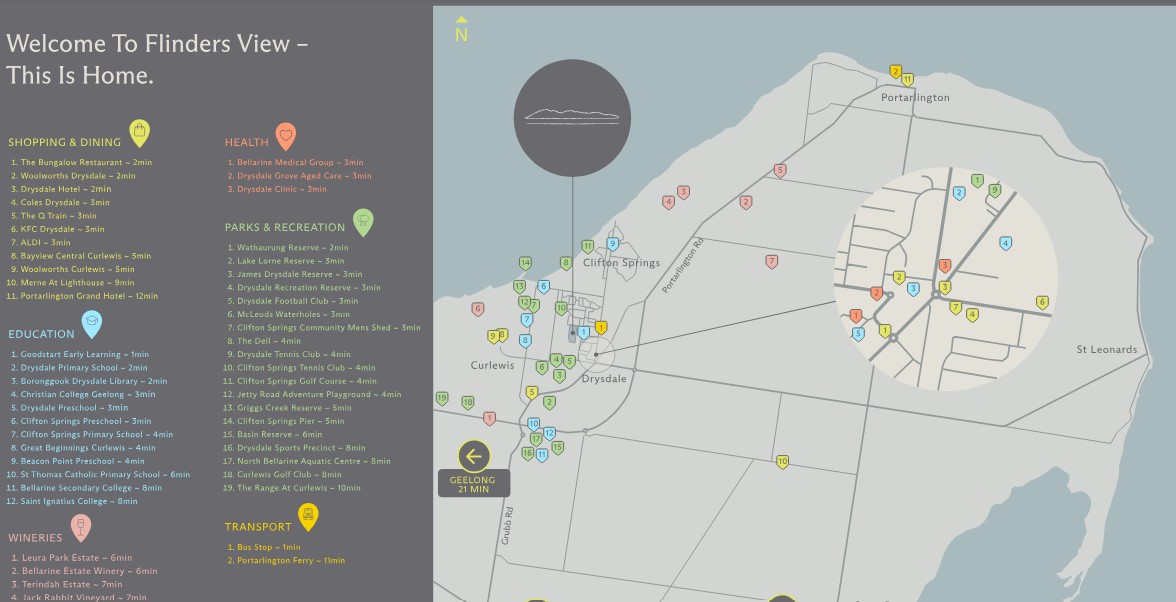Click the Portarlington Ferry list item
The image size is (1176, 602).
(290, 561)
